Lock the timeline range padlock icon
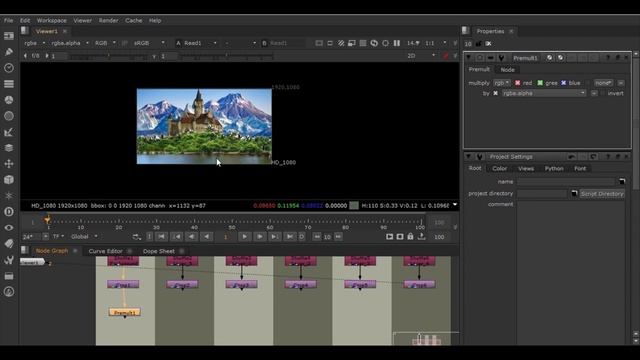 (411, 237)
